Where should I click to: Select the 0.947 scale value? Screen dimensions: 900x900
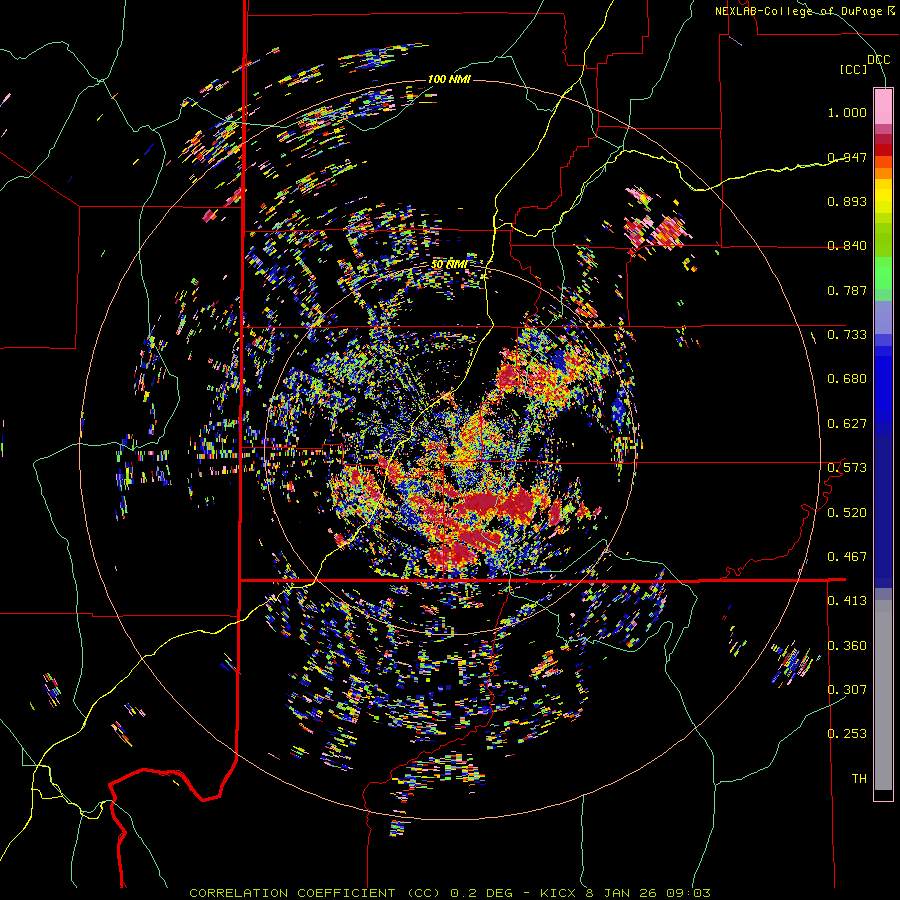pos(847,157)
